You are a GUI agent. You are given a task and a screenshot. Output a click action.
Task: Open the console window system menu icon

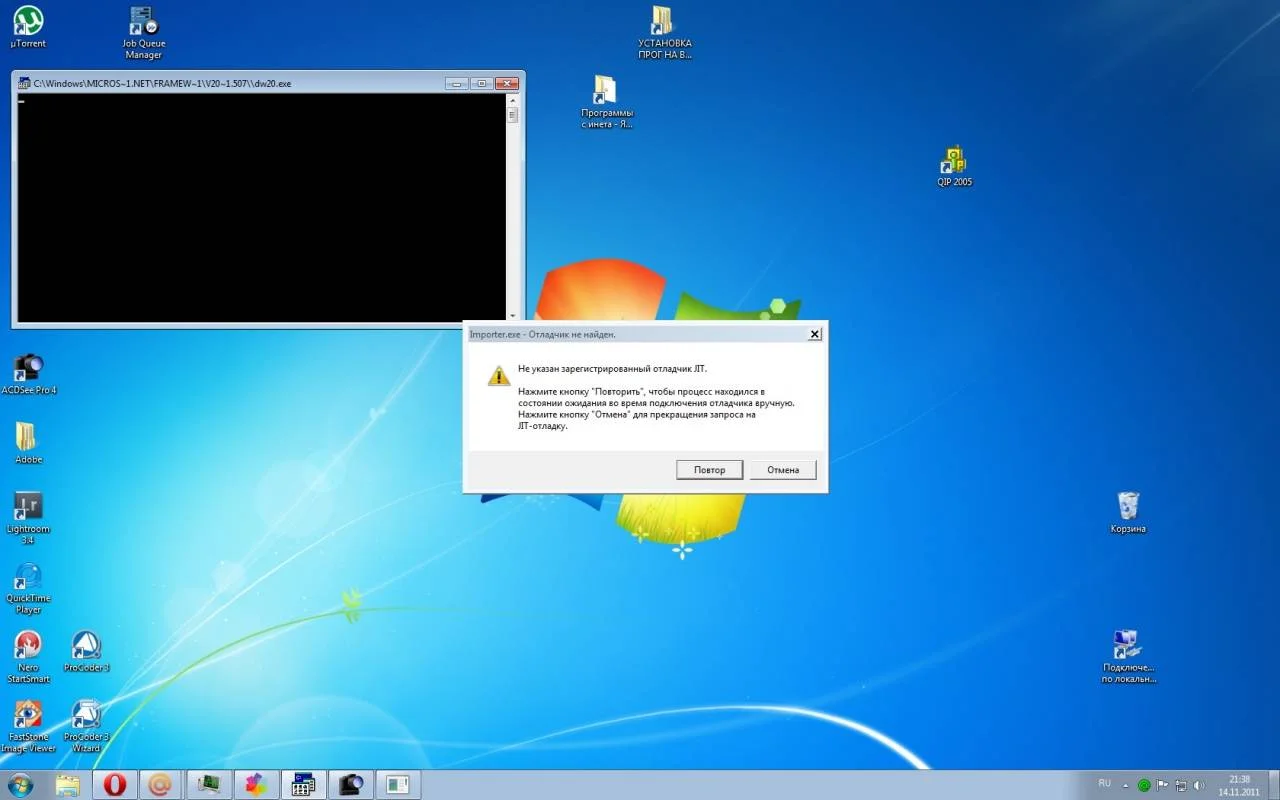[x=24, y=84]
